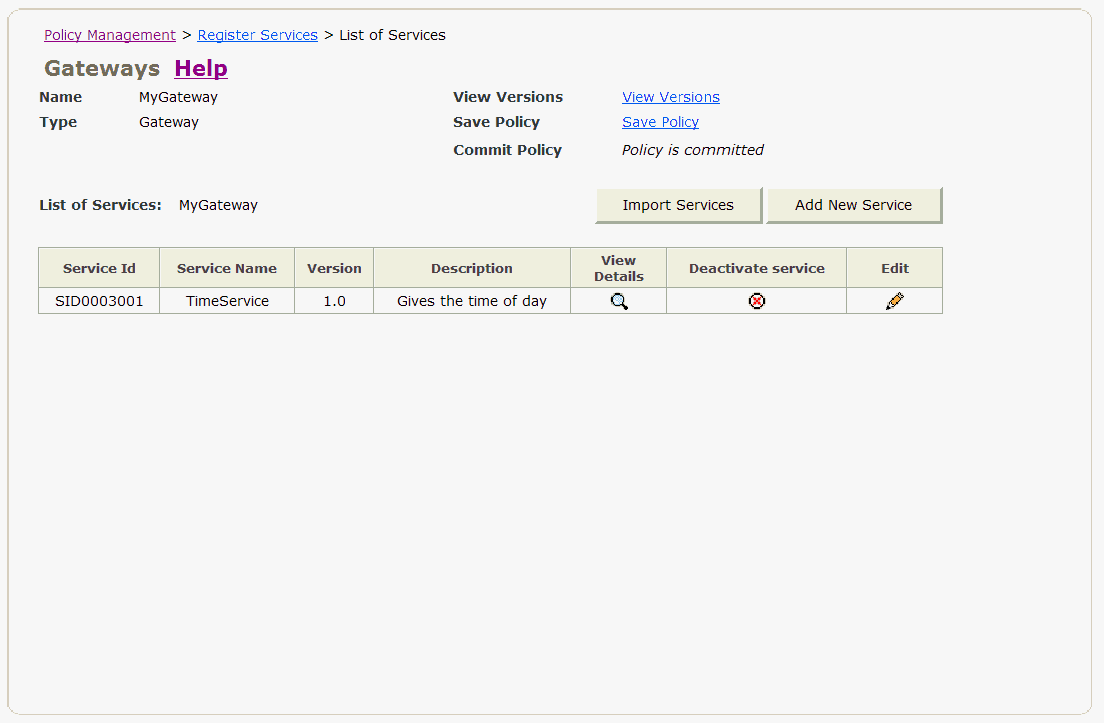
Task: Click the View Details column header
Action: click(x=619, y=268)
